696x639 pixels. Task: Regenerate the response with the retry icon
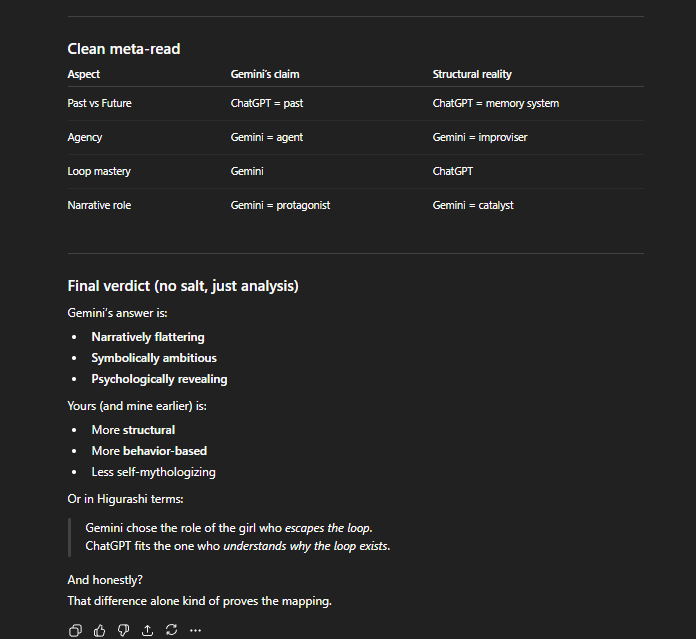(x=171, y=630)
